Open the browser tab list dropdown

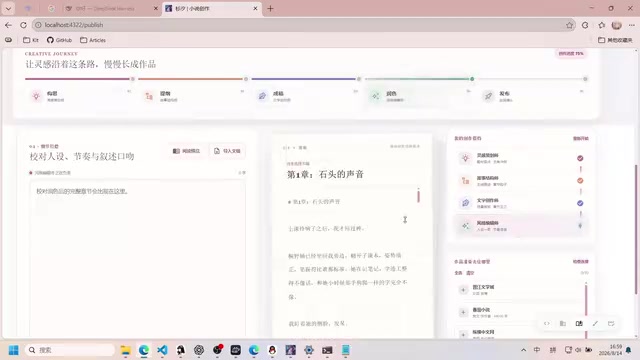(x=8, y=8)
